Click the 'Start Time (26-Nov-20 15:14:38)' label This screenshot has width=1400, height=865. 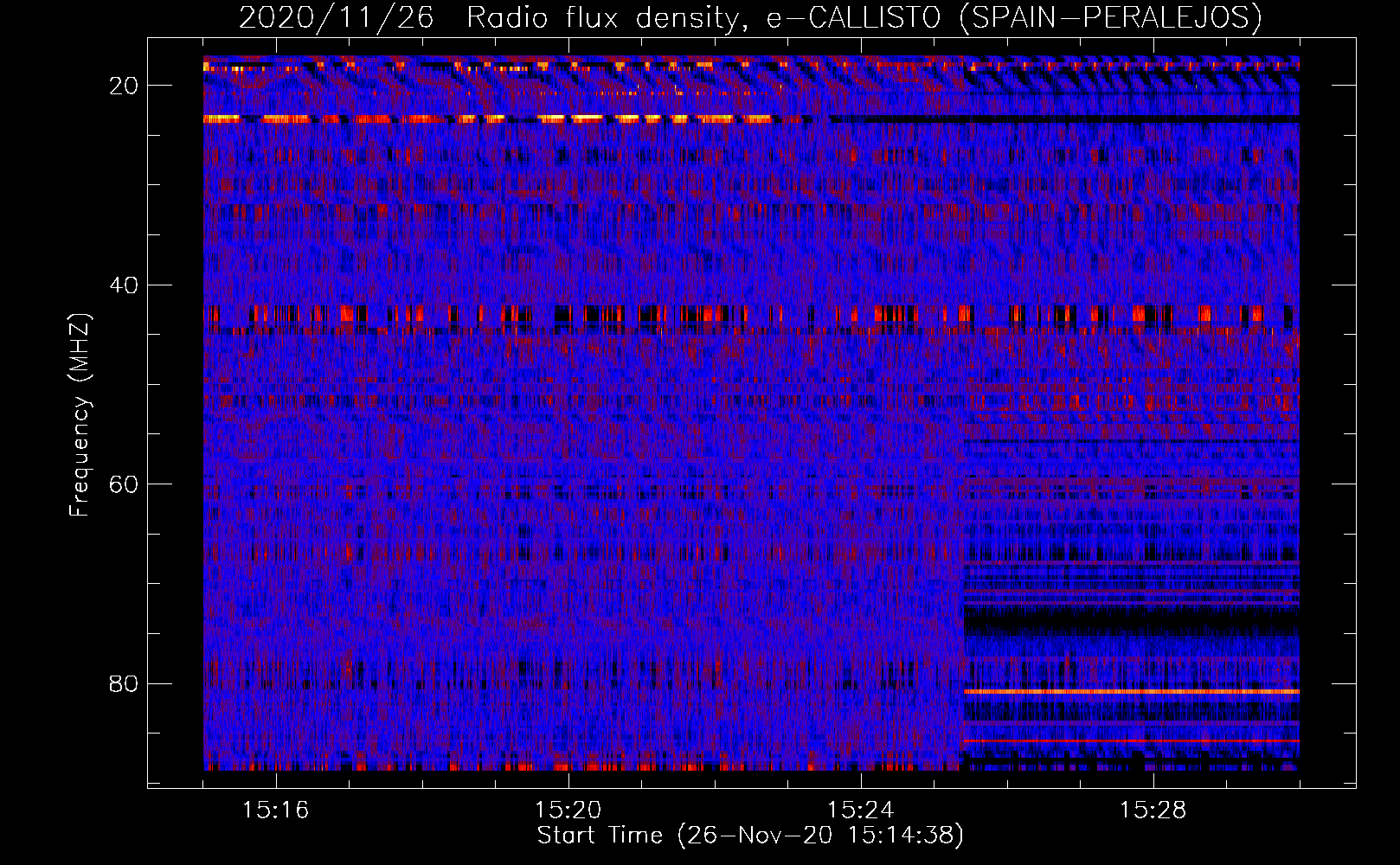750,836
